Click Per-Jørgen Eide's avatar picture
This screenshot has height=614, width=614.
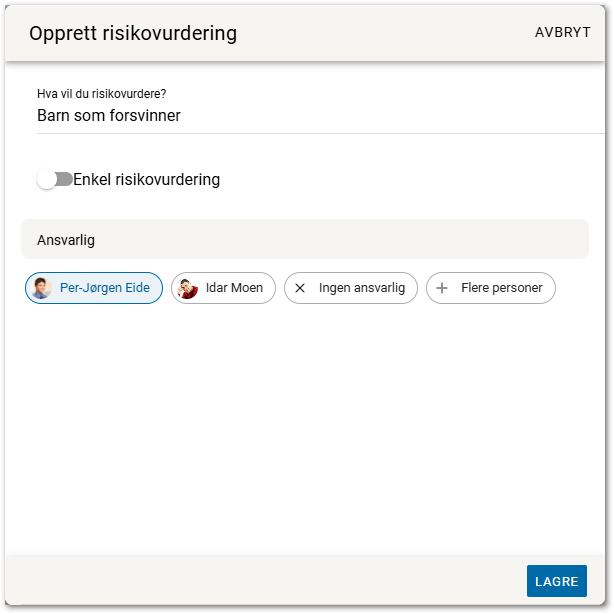[41, 288]
